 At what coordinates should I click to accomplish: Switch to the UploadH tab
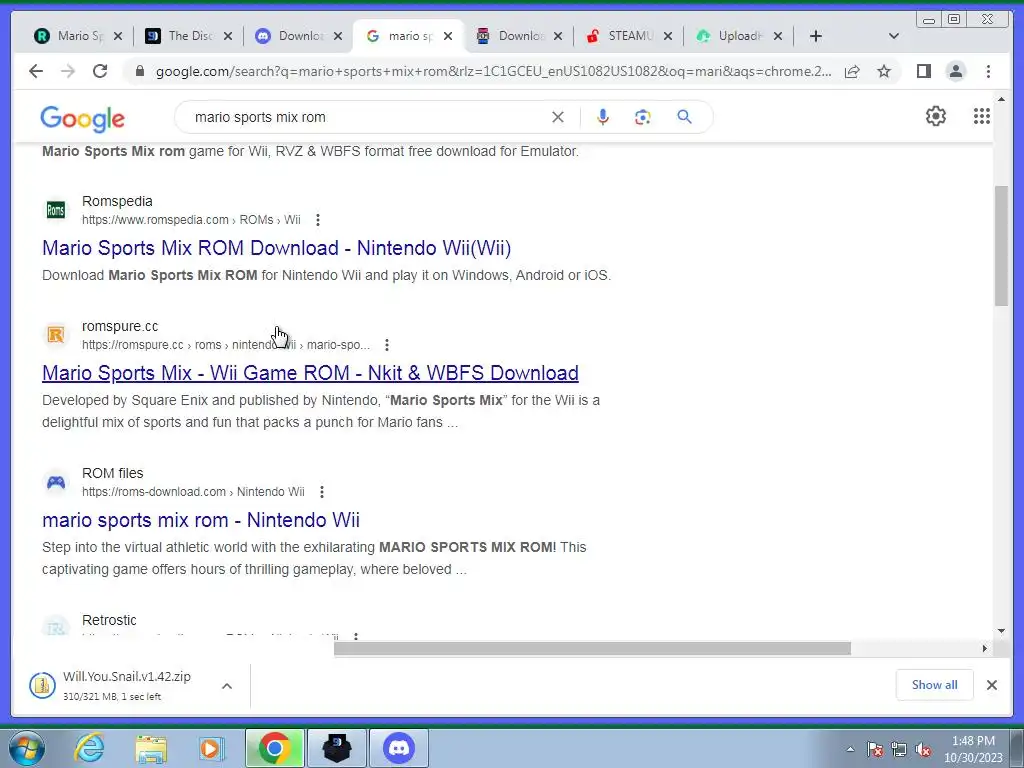(x=740, y=36)
